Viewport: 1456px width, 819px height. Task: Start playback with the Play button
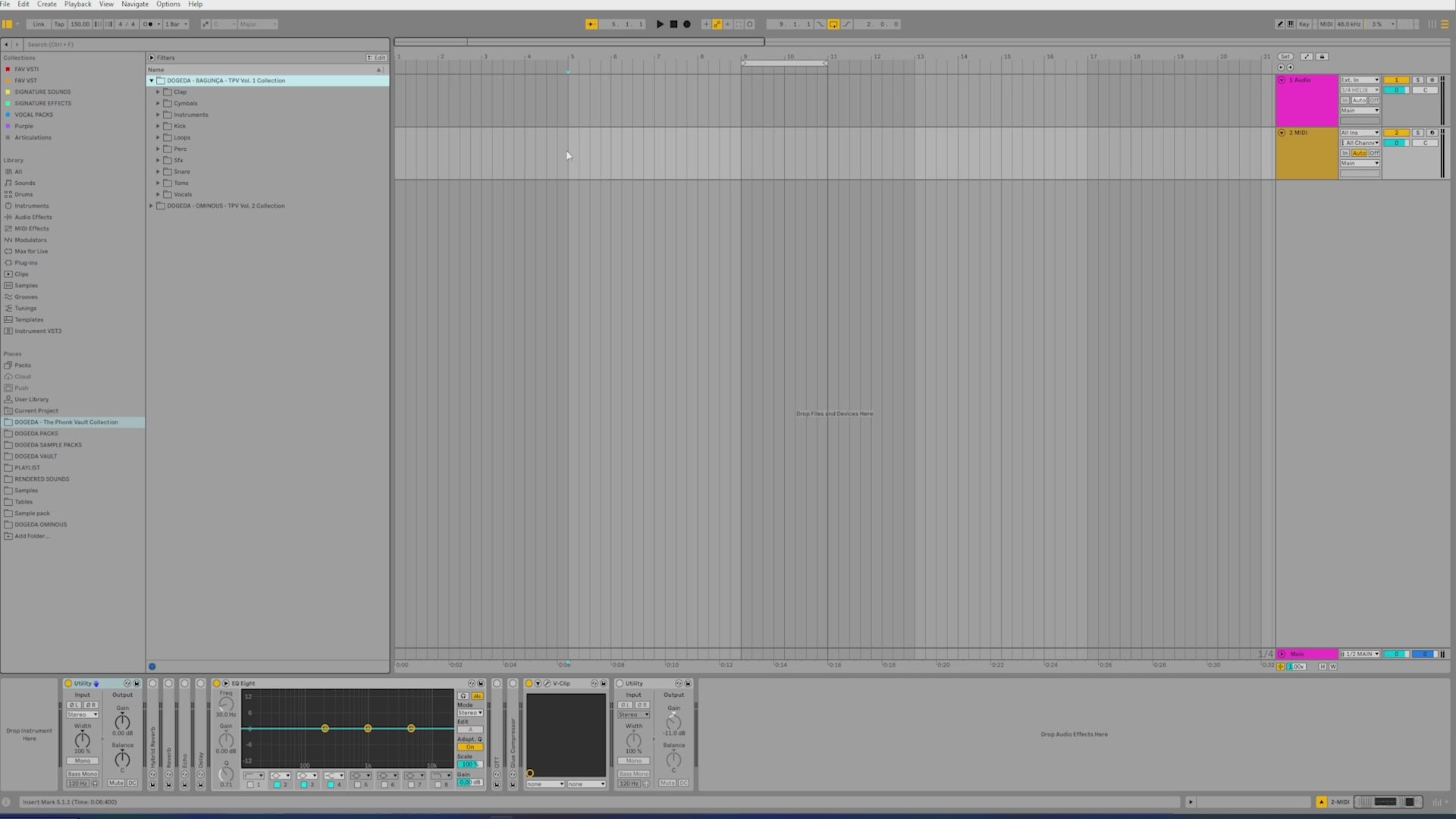point(660,24)
